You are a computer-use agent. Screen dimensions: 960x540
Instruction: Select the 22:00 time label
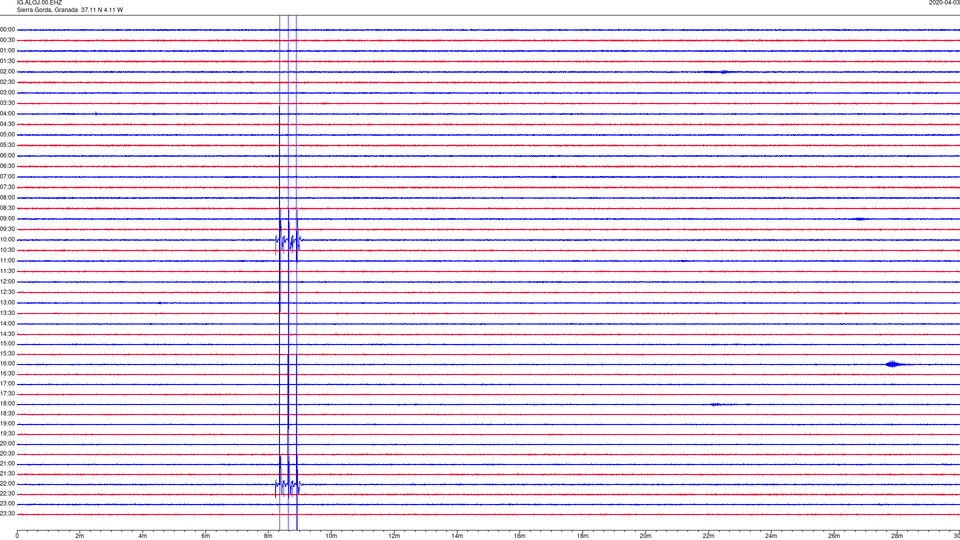(7, 484)
